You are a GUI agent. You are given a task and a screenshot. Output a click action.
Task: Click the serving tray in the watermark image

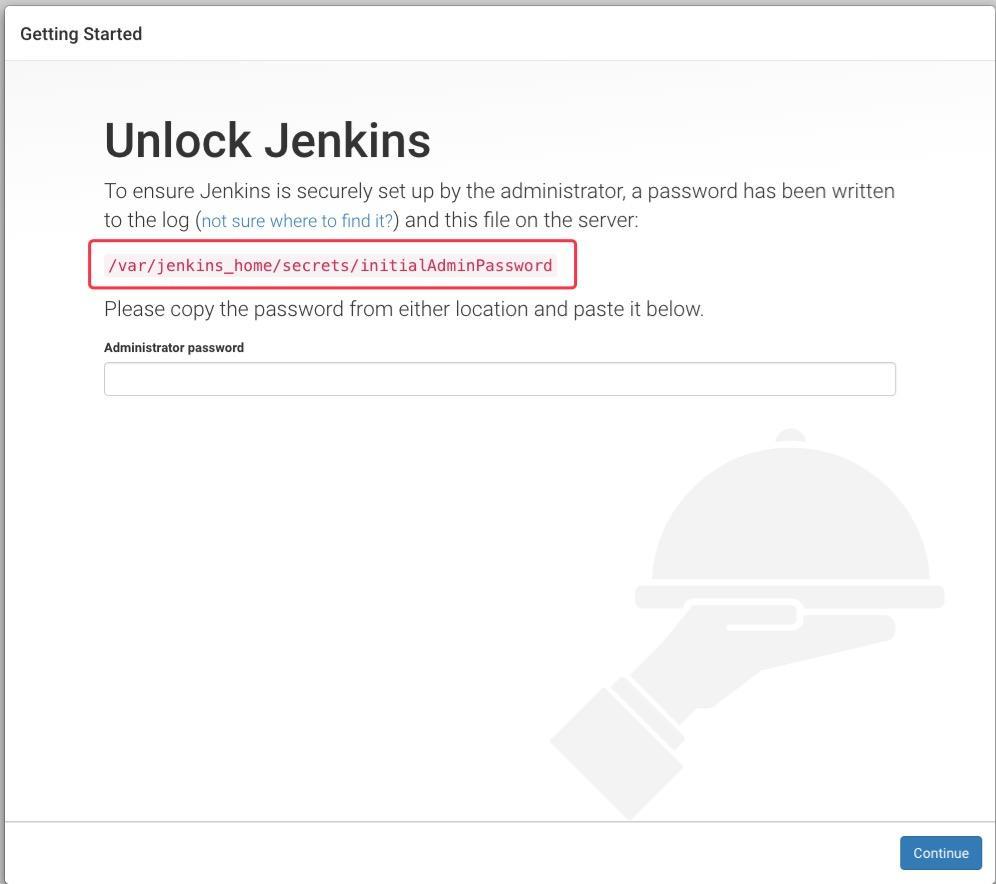(788, 597)
